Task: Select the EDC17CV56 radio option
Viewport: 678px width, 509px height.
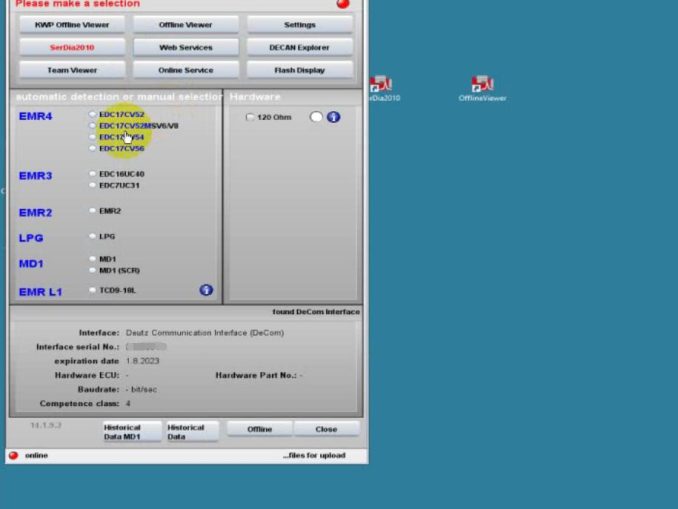Action: (92, 148)
